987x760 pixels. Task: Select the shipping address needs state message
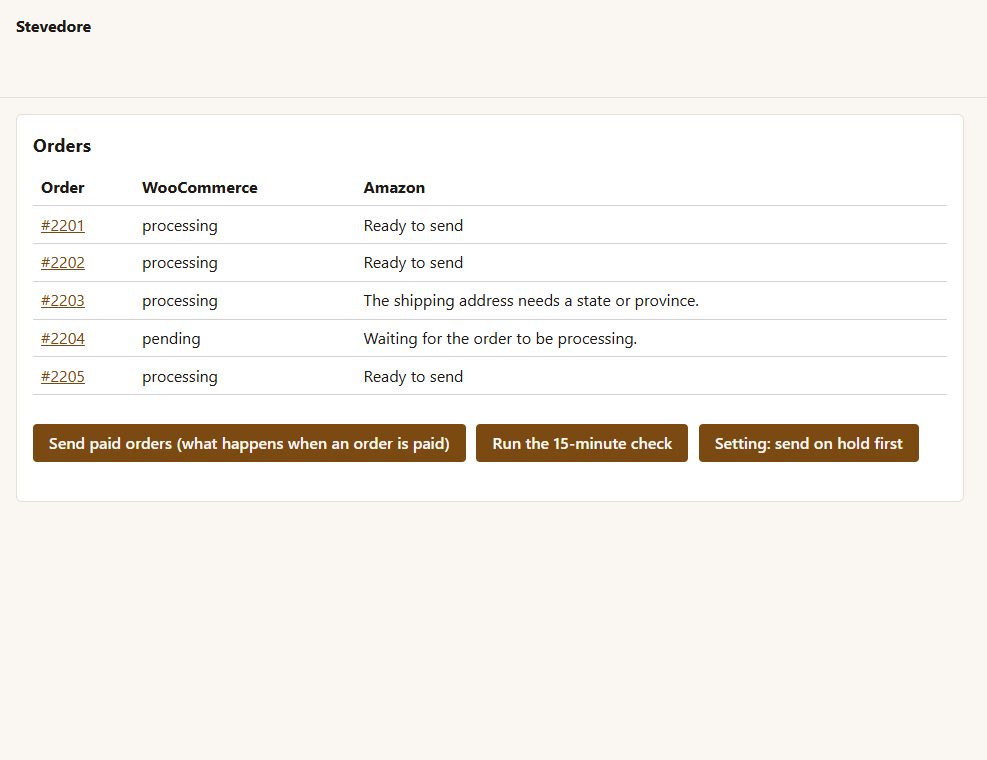(531, 300)
